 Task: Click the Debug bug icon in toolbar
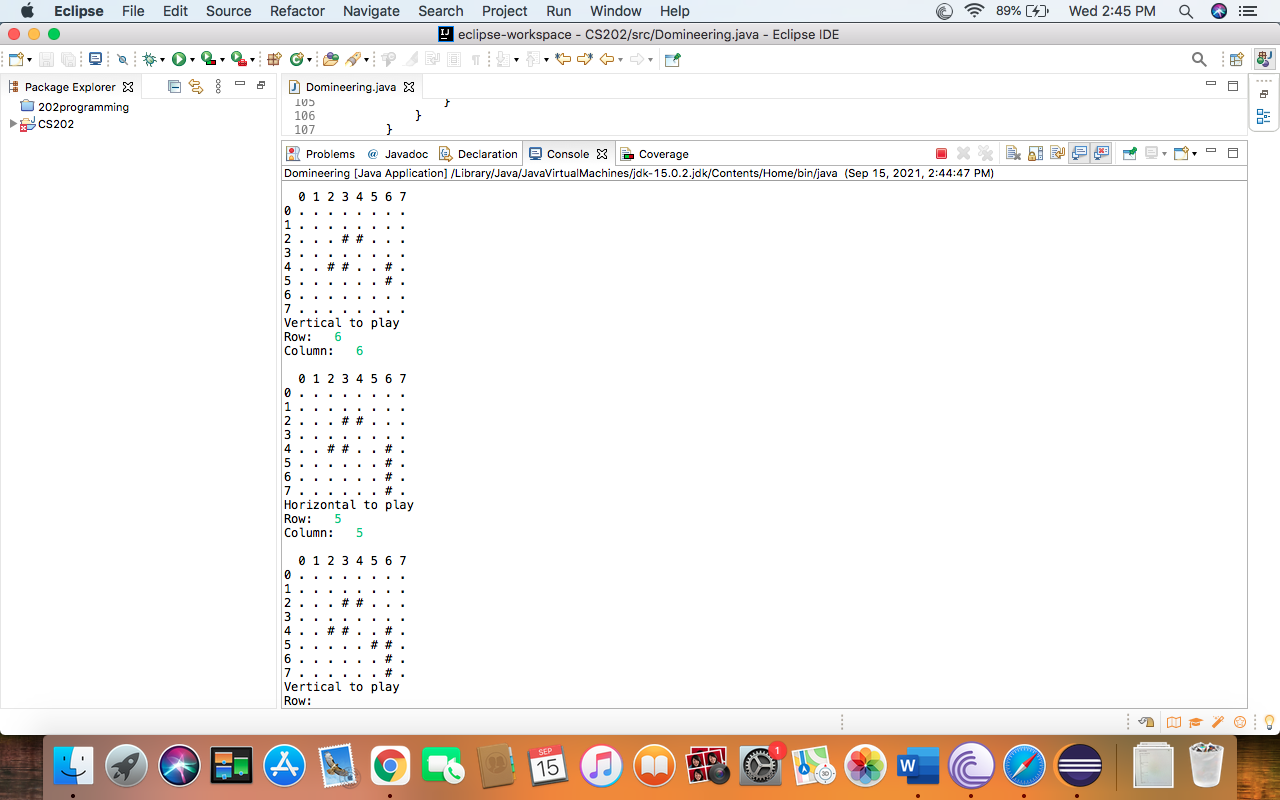pyautogui.click(x=149, y=60)
